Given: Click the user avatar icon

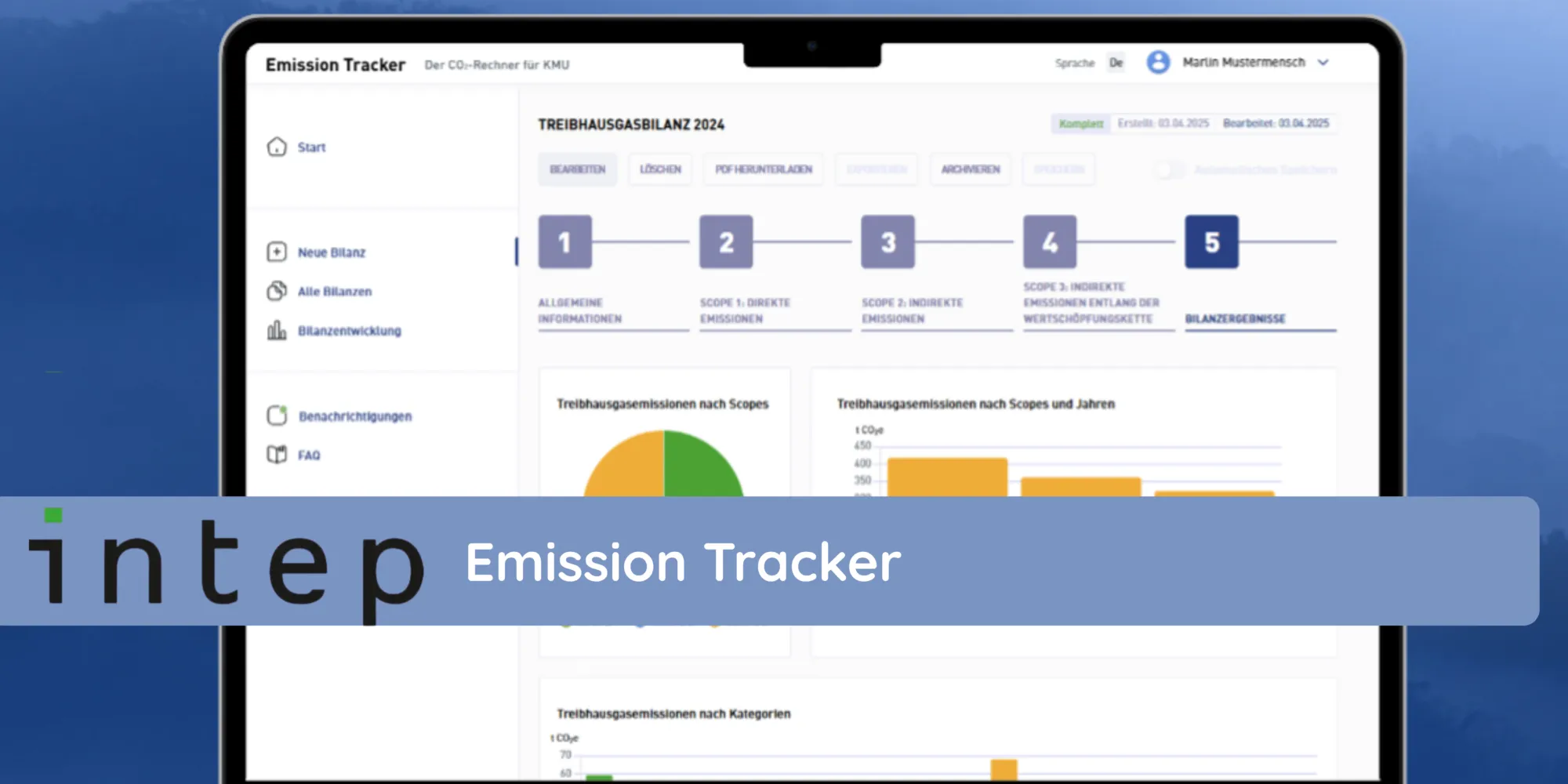Looking at the screenshot, I should pos(1158,62).
